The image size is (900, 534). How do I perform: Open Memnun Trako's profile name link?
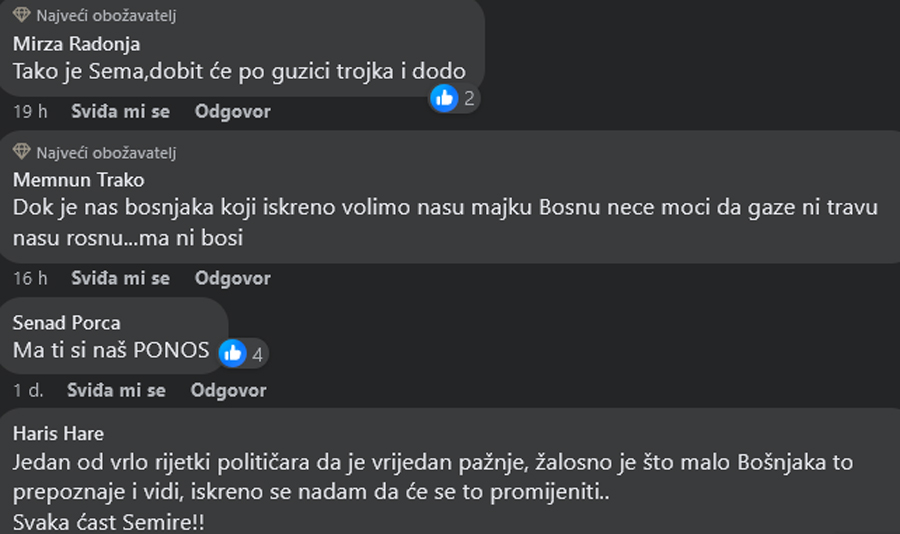pos(79,180)
